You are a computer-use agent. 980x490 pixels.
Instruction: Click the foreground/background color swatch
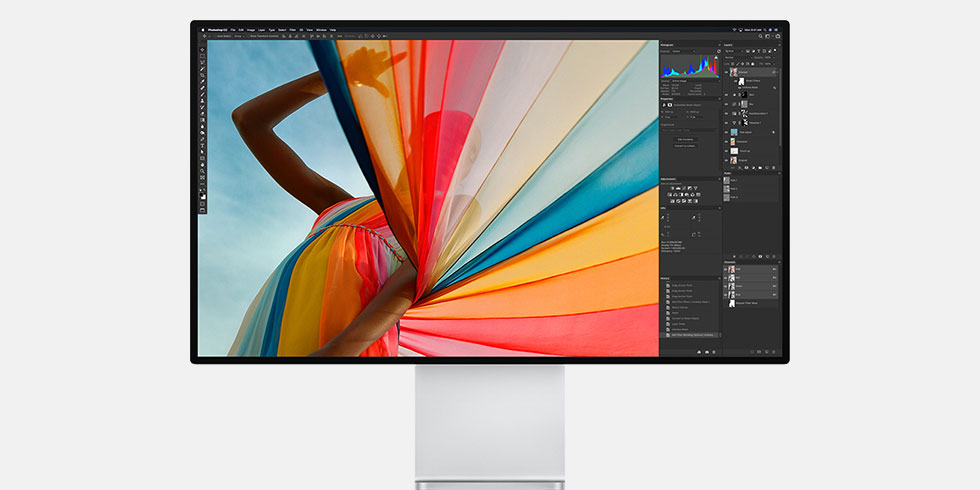point(202,195)
